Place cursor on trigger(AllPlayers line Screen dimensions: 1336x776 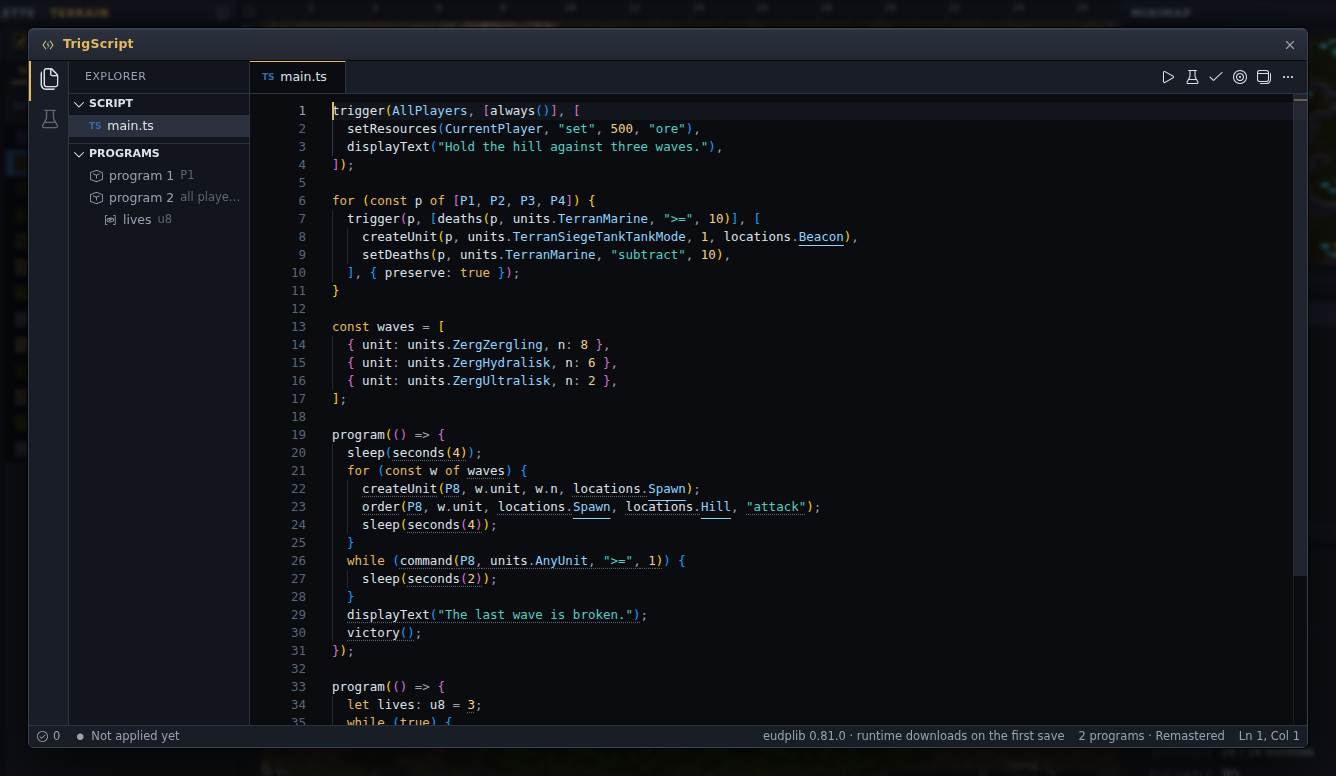456,111
